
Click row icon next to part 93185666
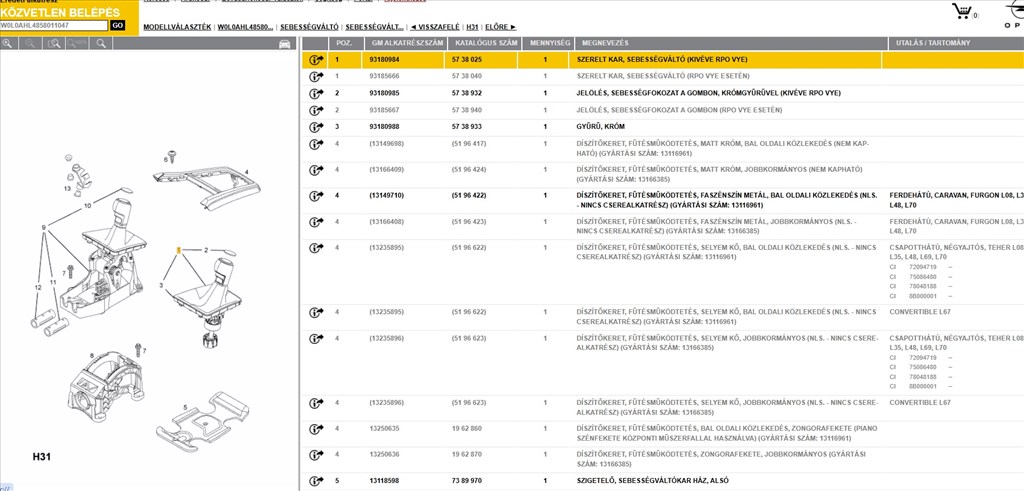click(316, 76)
